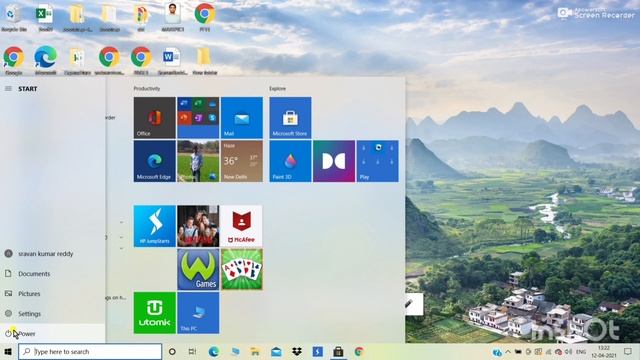This screenshot has height=360, width=640.
Task: Open Task View on taskbar
Action: (192, 351)
